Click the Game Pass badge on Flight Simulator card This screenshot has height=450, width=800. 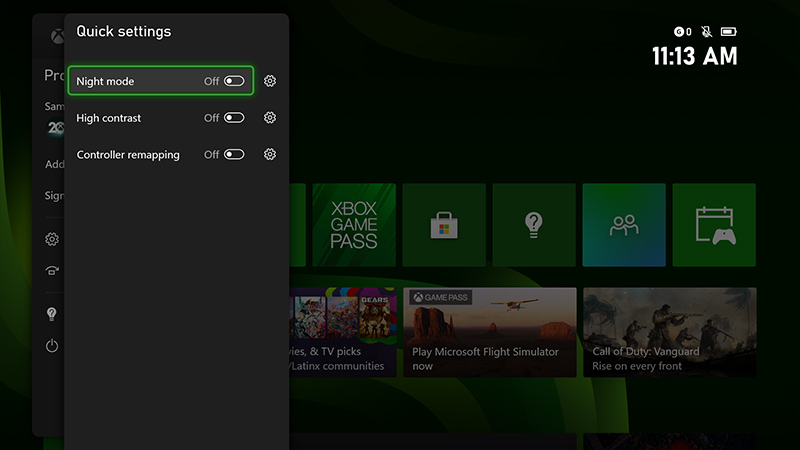[x=441, y=297]
